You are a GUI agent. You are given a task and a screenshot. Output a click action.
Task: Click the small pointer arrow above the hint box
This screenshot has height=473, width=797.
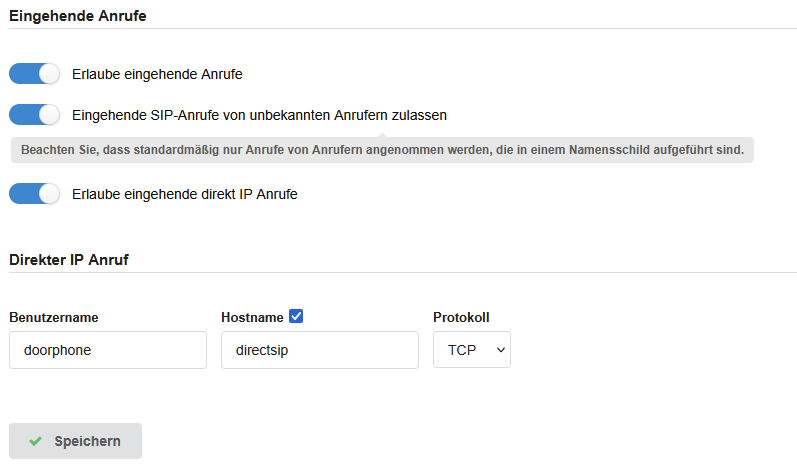(383, 135)
